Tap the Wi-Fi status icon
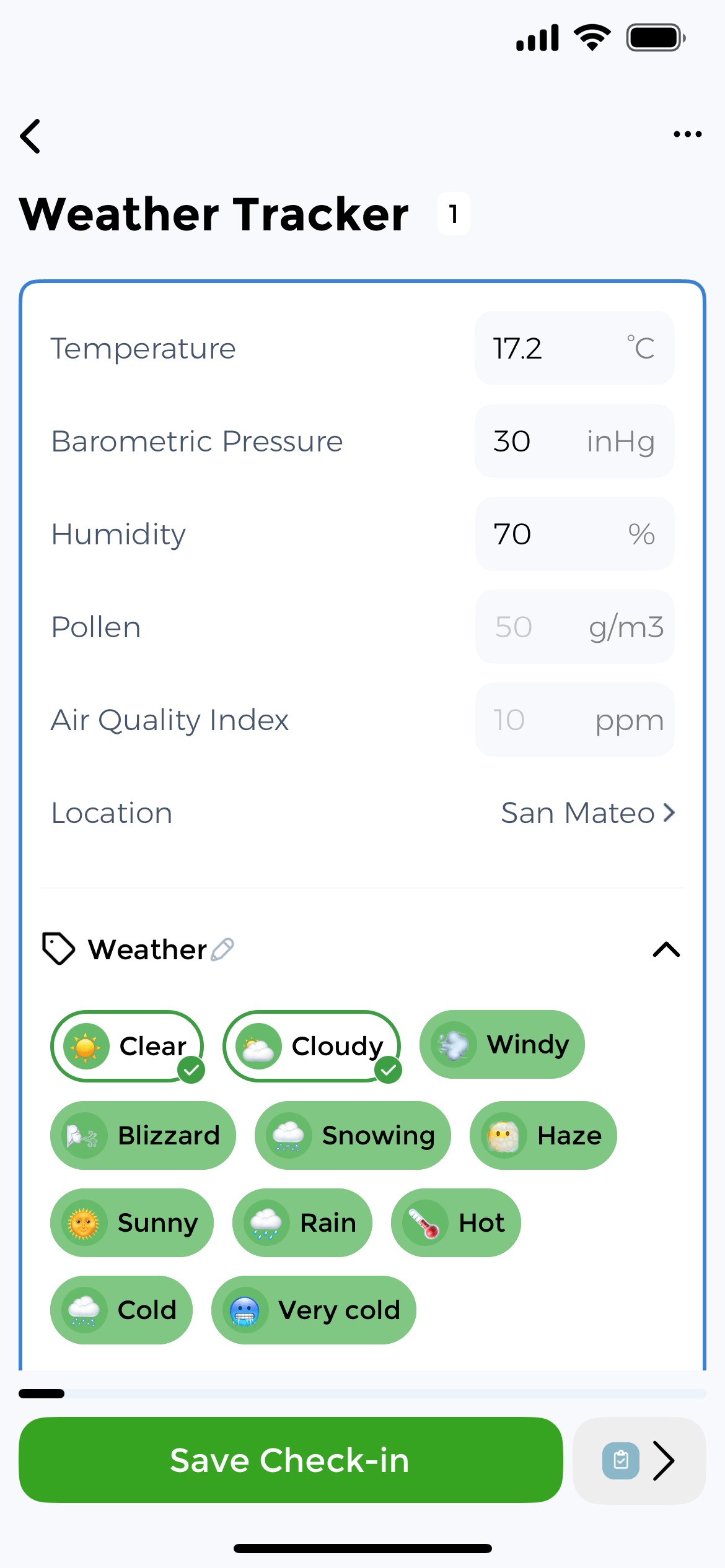 click(x=592, y=38)
